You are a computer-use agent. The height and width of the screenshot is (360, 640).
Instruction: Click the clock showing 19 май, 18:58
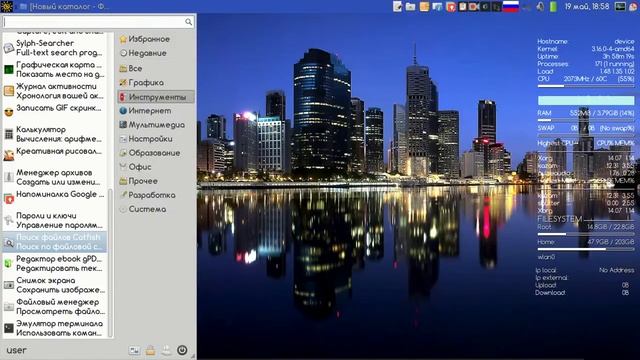pos(587,7)
